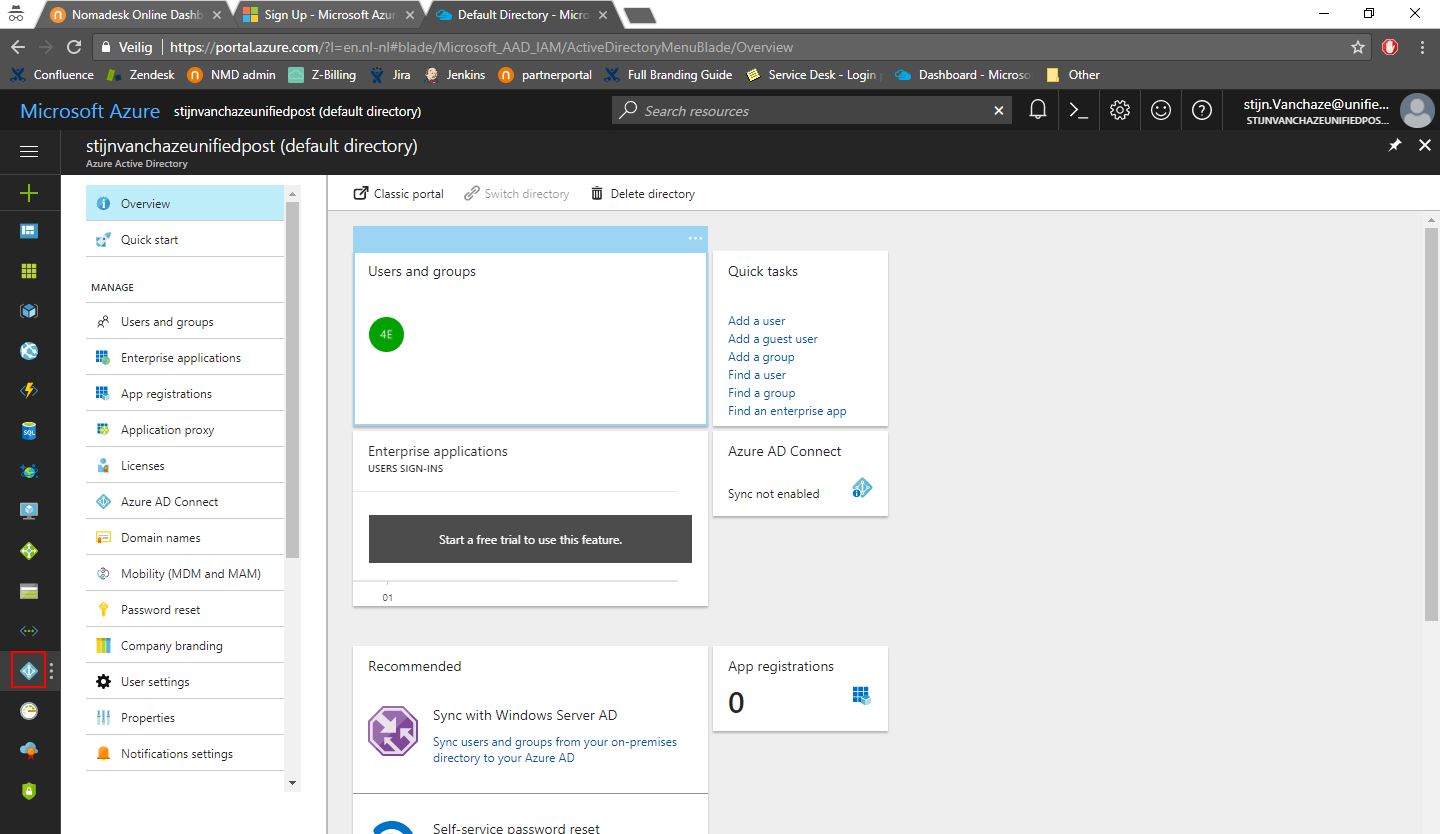Open Sync users and groups link
The image size is (1440, 834).
coord(555,750)
